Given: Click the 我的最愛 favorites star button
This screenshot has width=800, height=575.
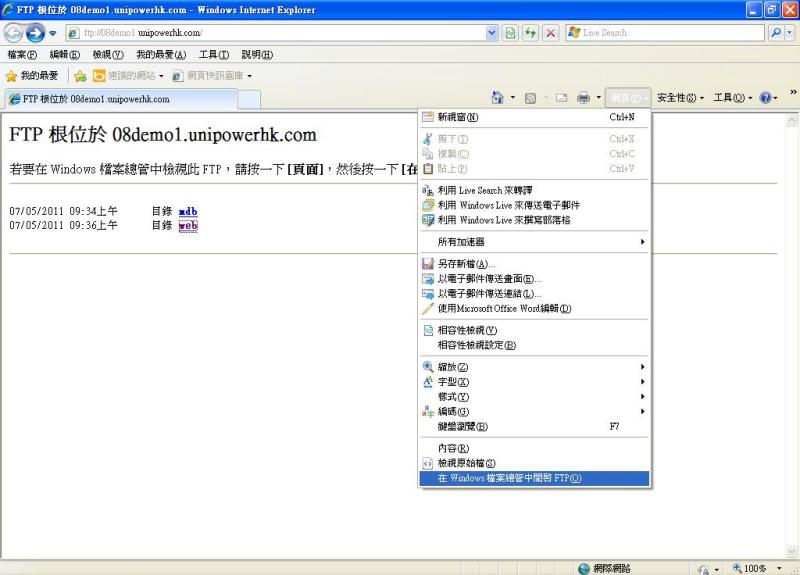Looking at the screenshot, I should click(x=32, y=76).
